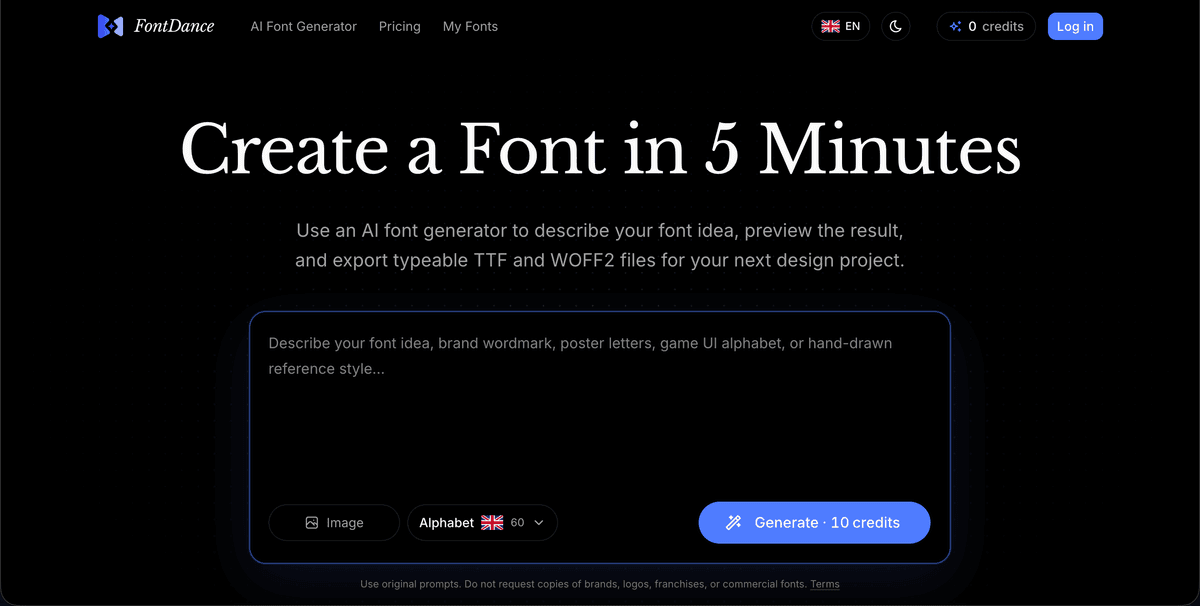
Task: Toggle dark mode moon icon
Action: tap(896, 27)
